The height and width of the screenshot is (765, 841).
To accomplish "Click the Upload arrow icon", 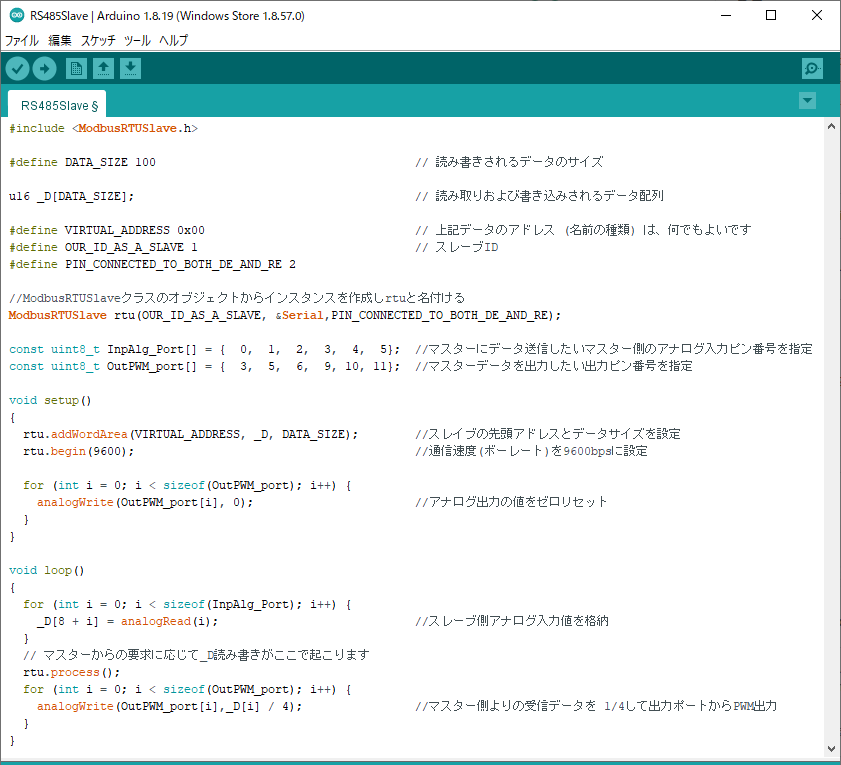I will (x=45, y=68).
